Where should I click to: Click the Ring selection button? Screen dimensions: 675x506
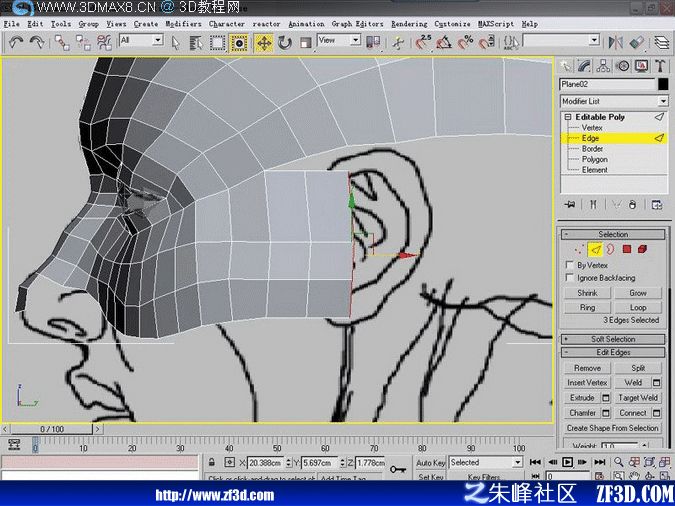(x=587, y=307)
